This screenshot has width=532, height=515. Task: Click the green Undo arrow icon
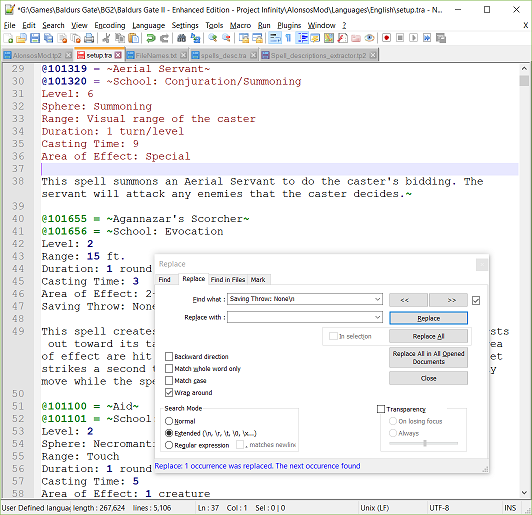pos(151,38)
